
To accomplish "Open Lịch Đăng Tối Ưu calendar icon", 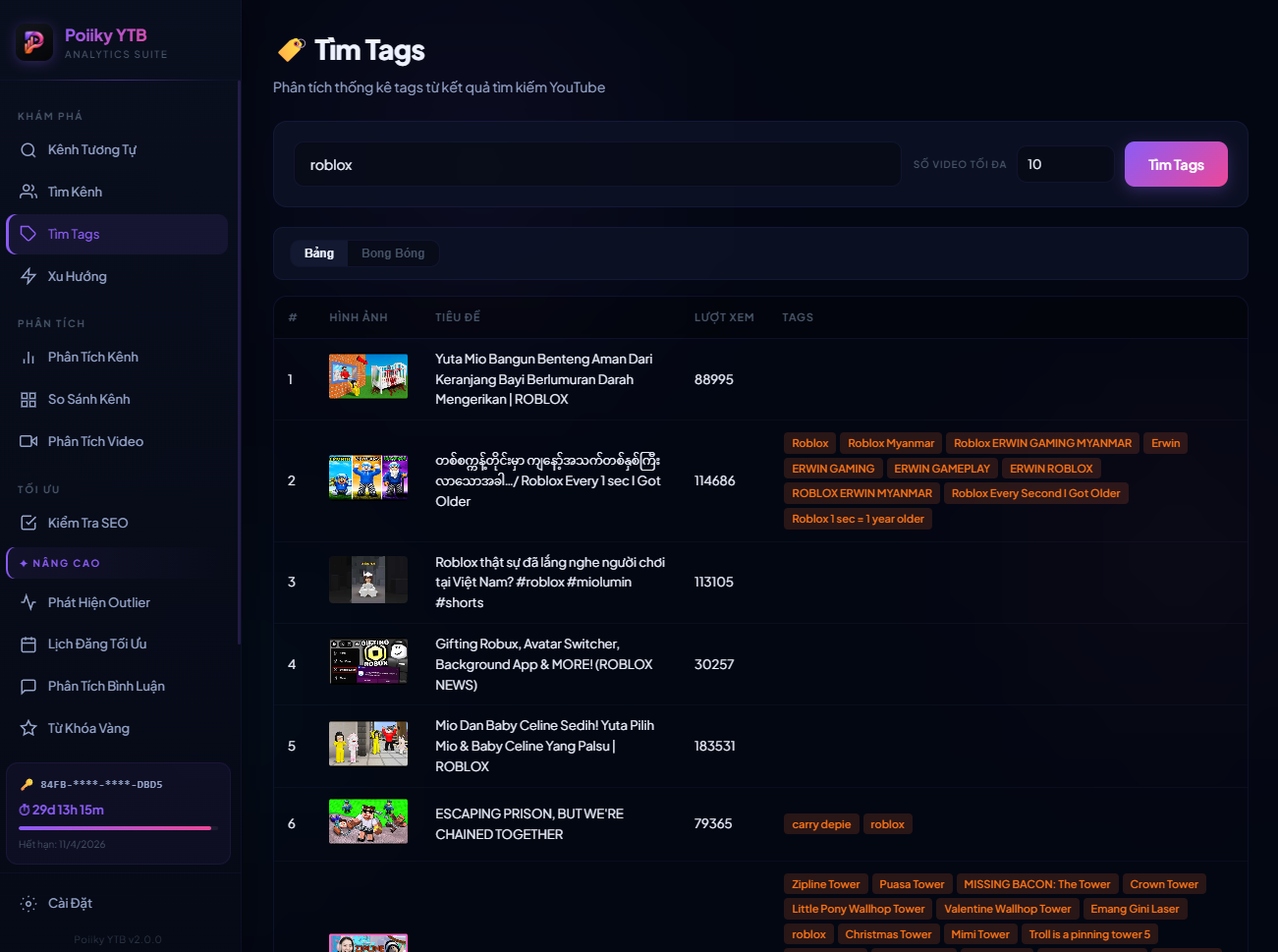I will (28, 644).
